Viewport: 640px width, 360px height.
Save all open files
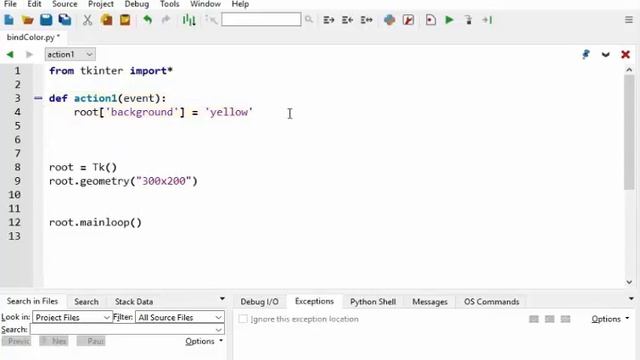[65, 20]
